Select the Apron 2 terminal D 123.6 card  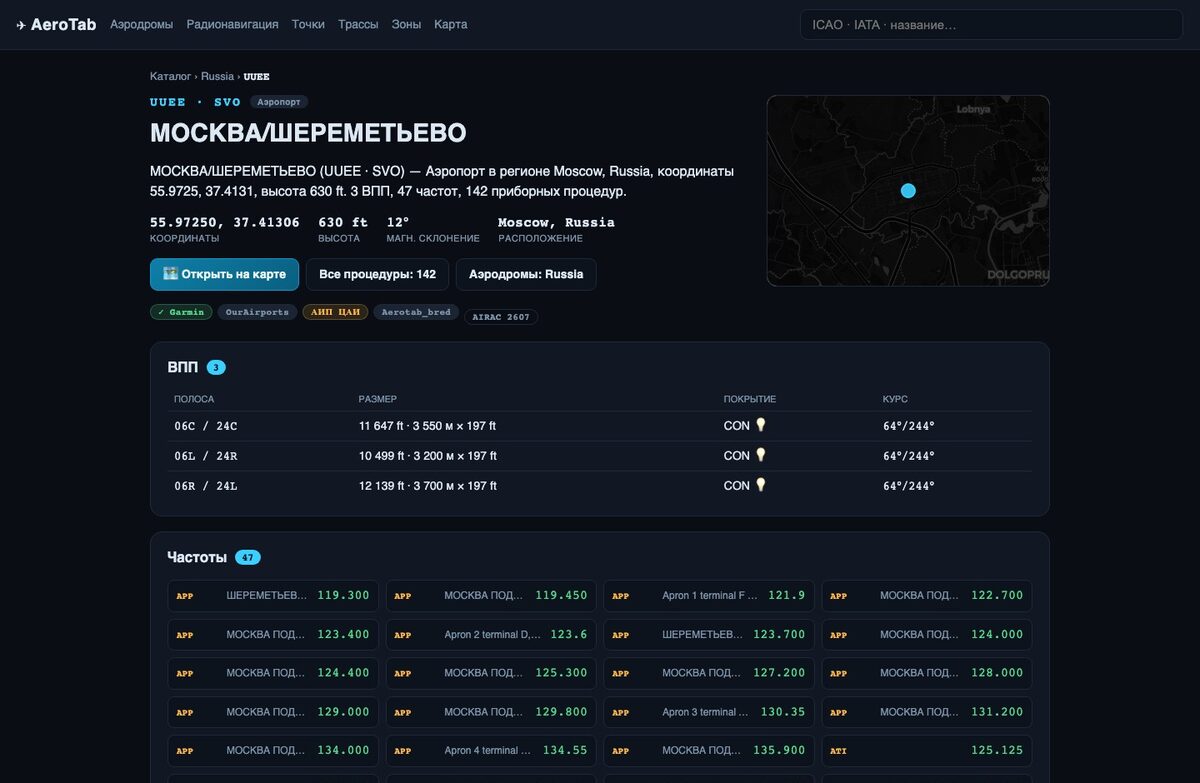click(491, 634)
